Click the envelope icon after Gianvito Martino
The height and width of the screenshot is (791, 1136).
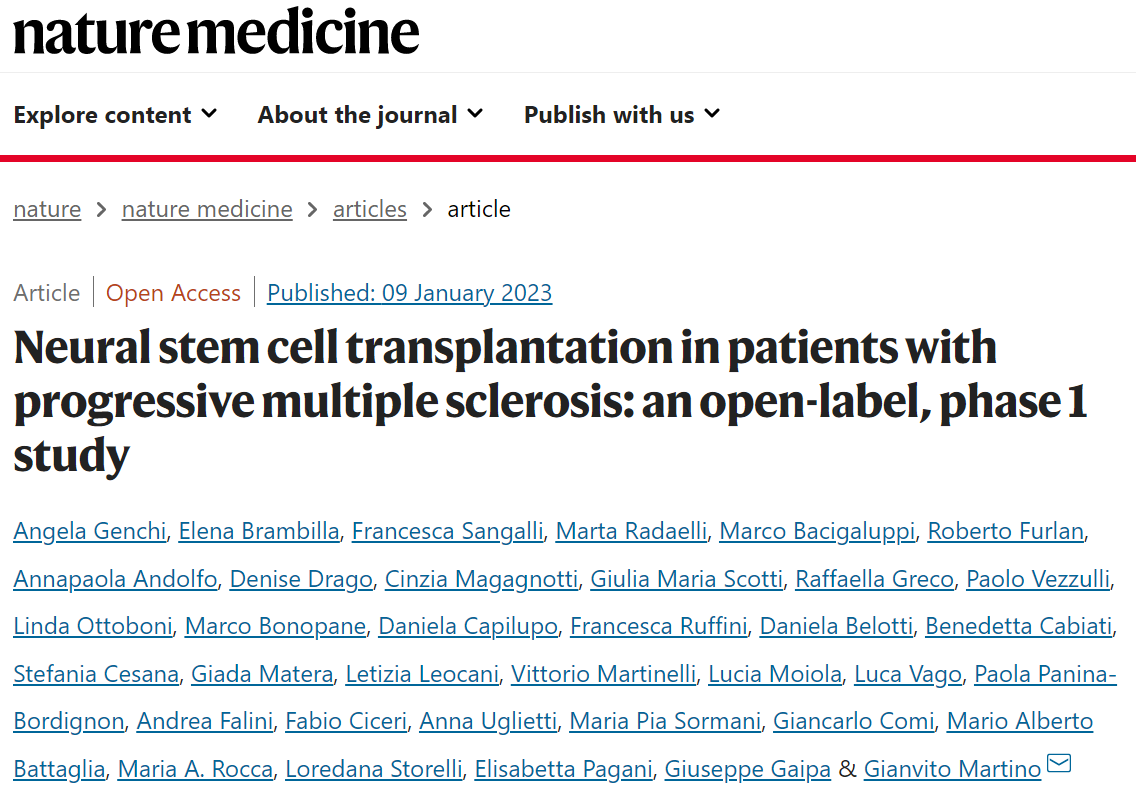(x=1059, y=765)
